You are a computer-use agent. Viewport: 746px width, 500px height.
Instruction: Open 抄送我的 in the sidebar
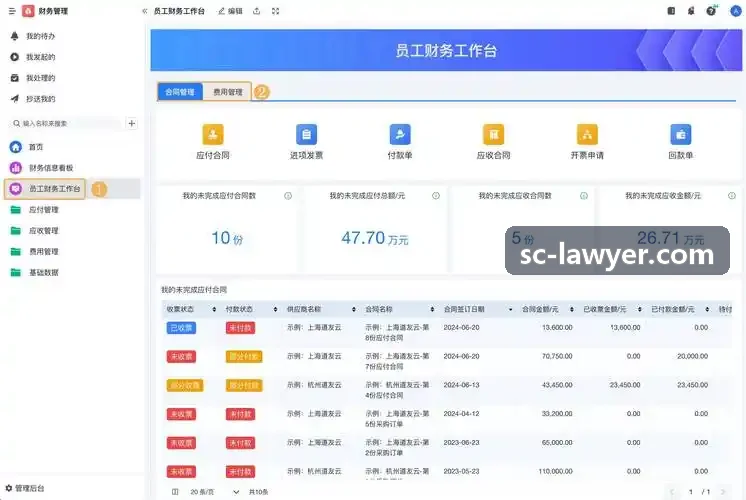40,99
